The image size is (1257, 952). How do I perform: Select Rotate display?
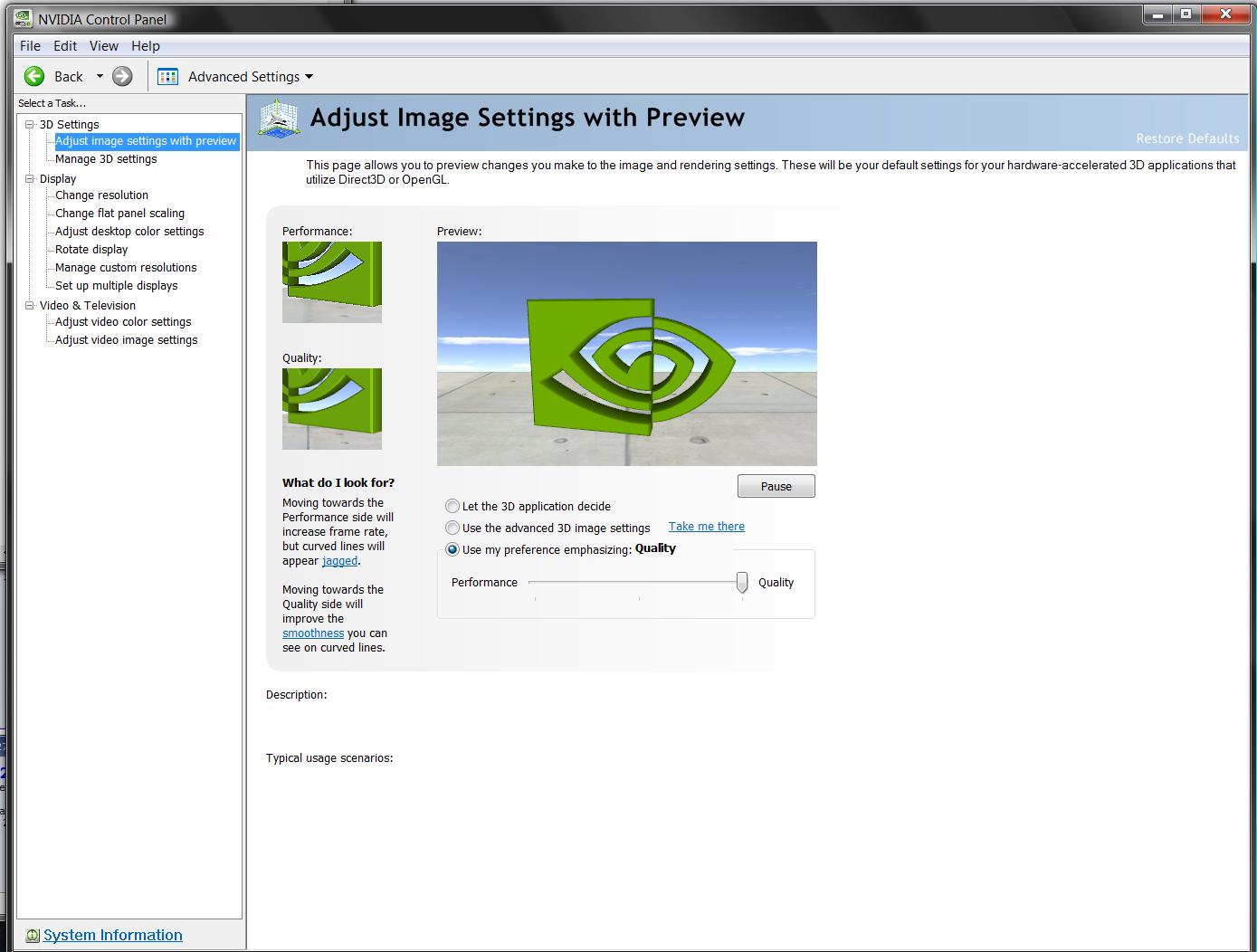91,249
